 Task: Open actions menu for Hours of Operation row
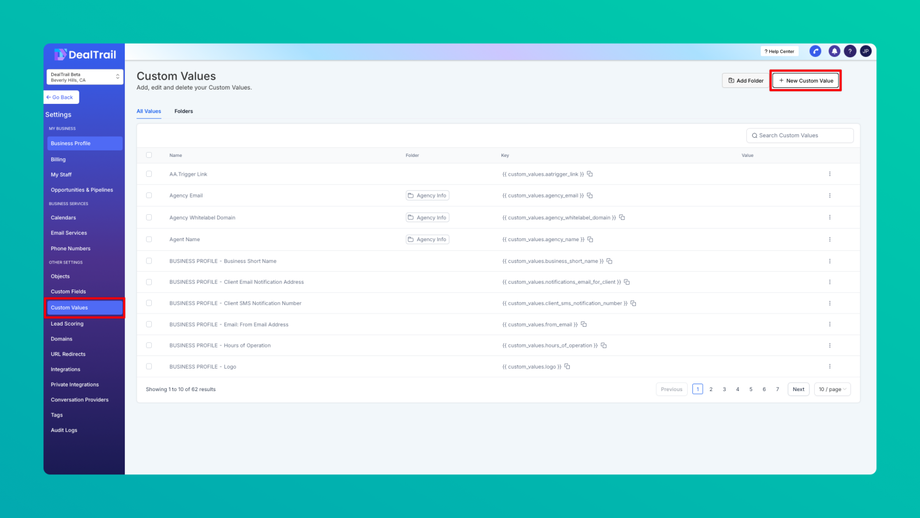[830, 346]
